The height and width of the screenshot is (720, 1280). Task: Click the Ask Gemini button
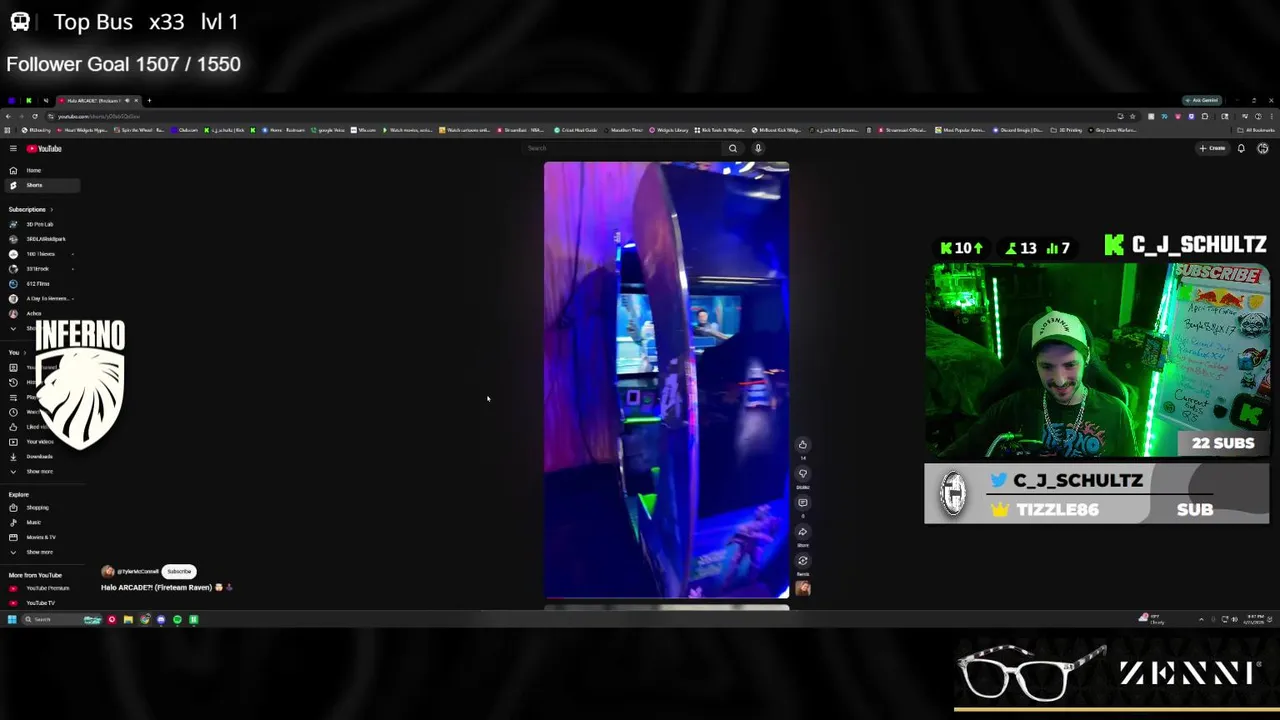pyautogui.click(x=1202, y=100)
